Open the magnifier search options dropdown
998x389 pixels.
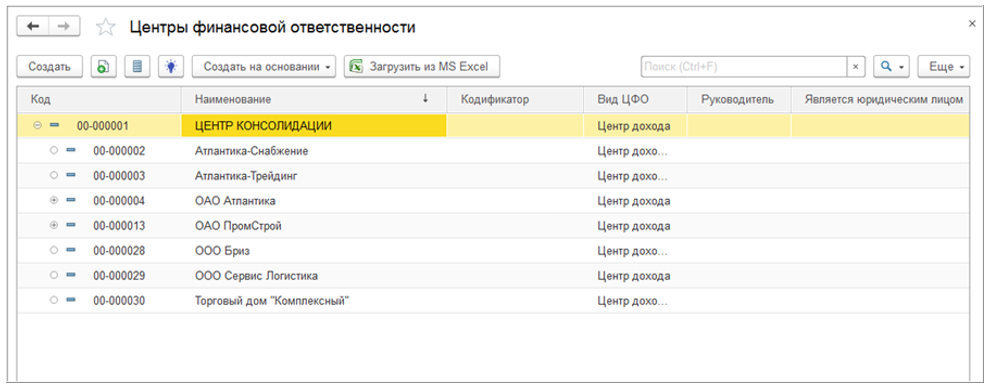point(891,66)
